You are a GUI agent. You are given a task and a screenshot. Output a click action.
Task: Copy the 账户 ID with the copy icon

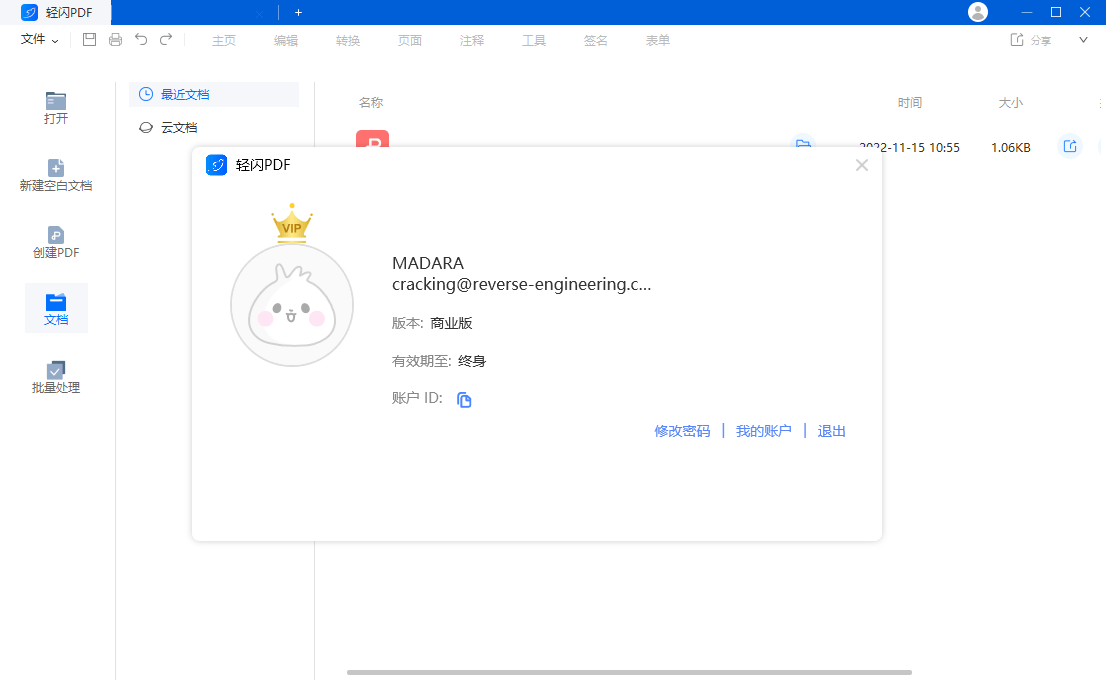tap(463, 399)
